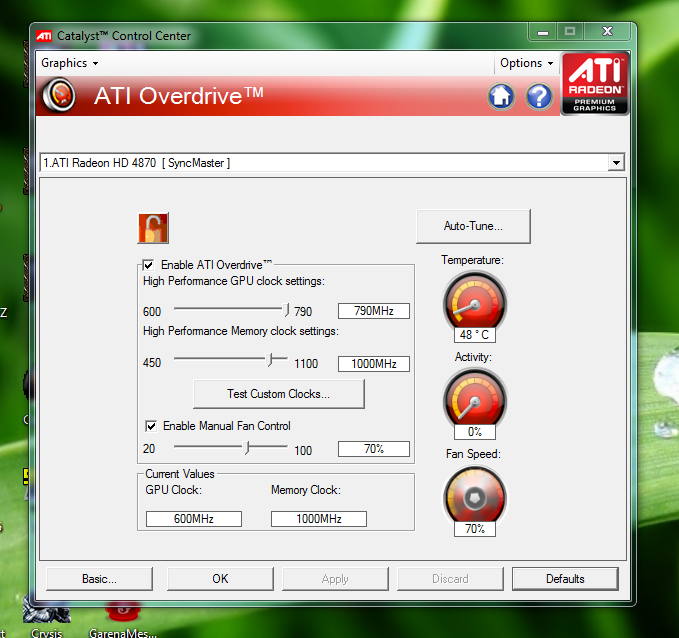Click the 1000MHz memory clock value field

tap(374, 364)
